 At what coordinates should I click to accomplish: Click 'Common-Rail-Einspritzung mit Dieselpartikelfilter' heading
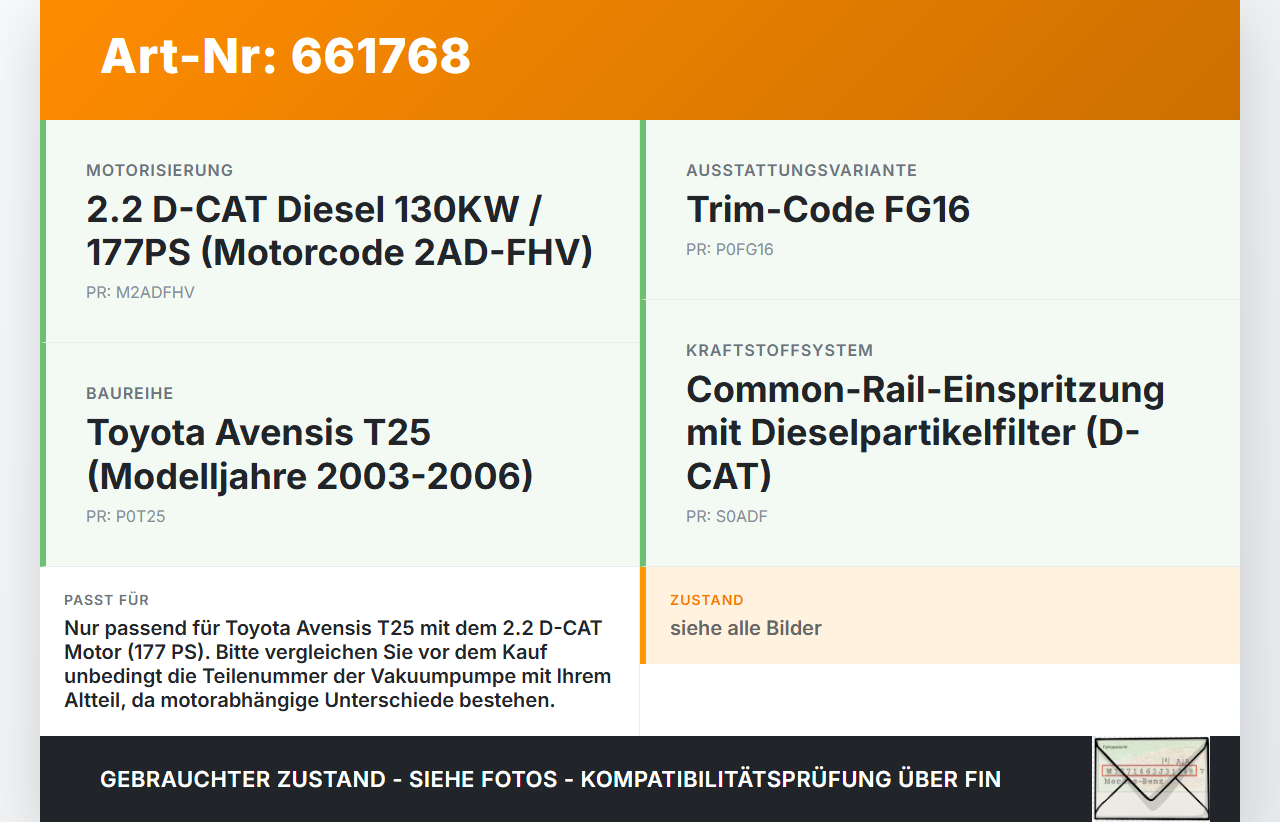926,432
